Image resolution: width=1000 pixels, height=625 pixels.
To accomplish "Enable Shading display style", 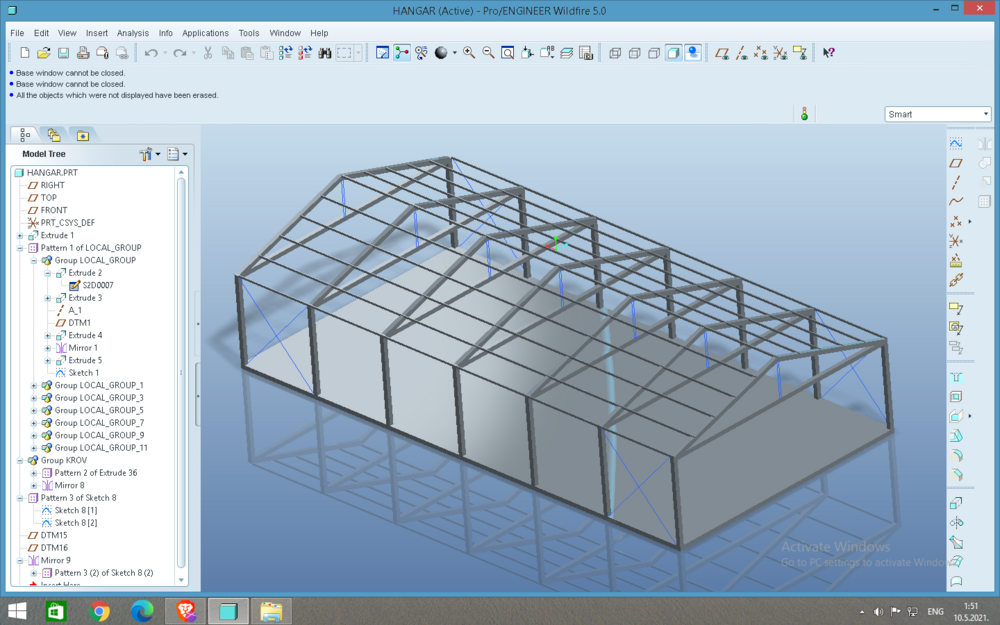I will click(673, 53).
